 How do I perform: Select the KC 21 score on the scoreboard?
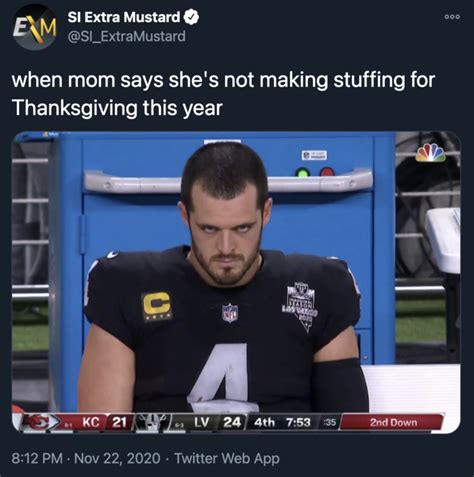pyautogui.click(x=103, y=423)
